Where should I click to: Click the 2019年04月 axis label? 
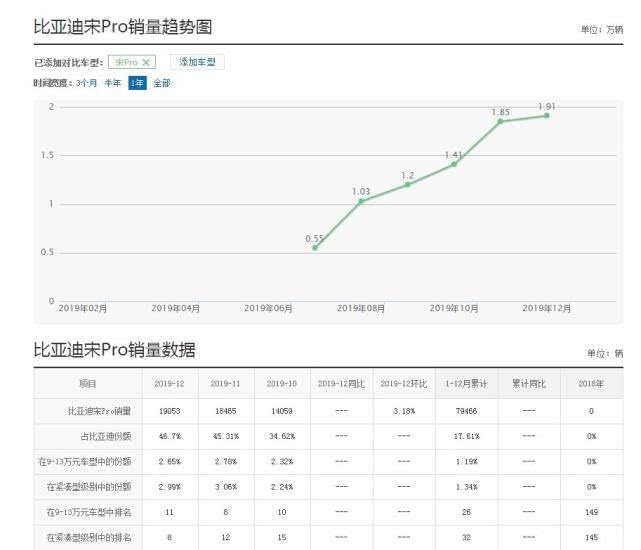click(x=176, y=308)
